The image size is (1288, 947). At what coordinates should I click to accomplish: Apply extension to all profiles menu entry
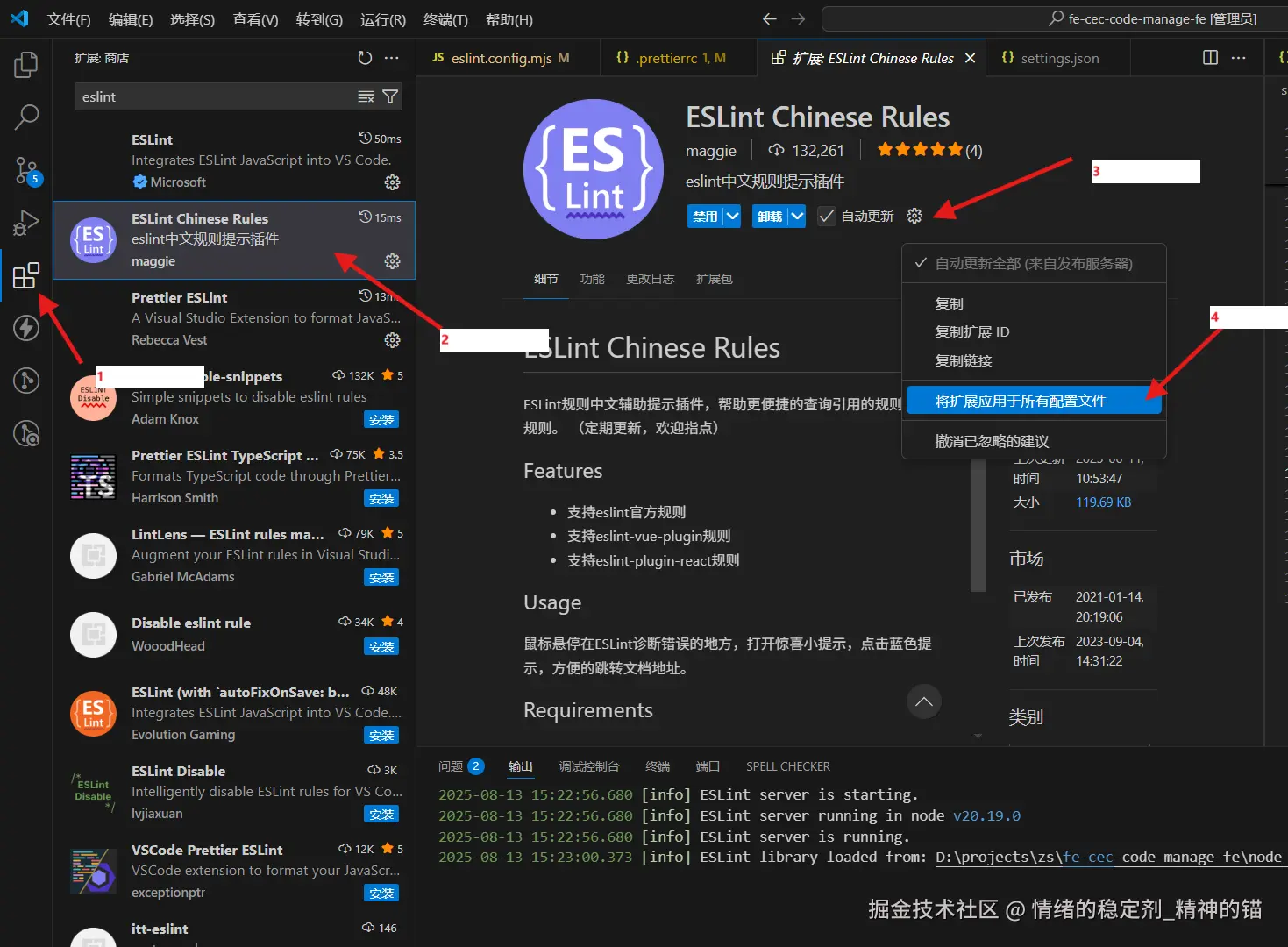(1034, 401)
